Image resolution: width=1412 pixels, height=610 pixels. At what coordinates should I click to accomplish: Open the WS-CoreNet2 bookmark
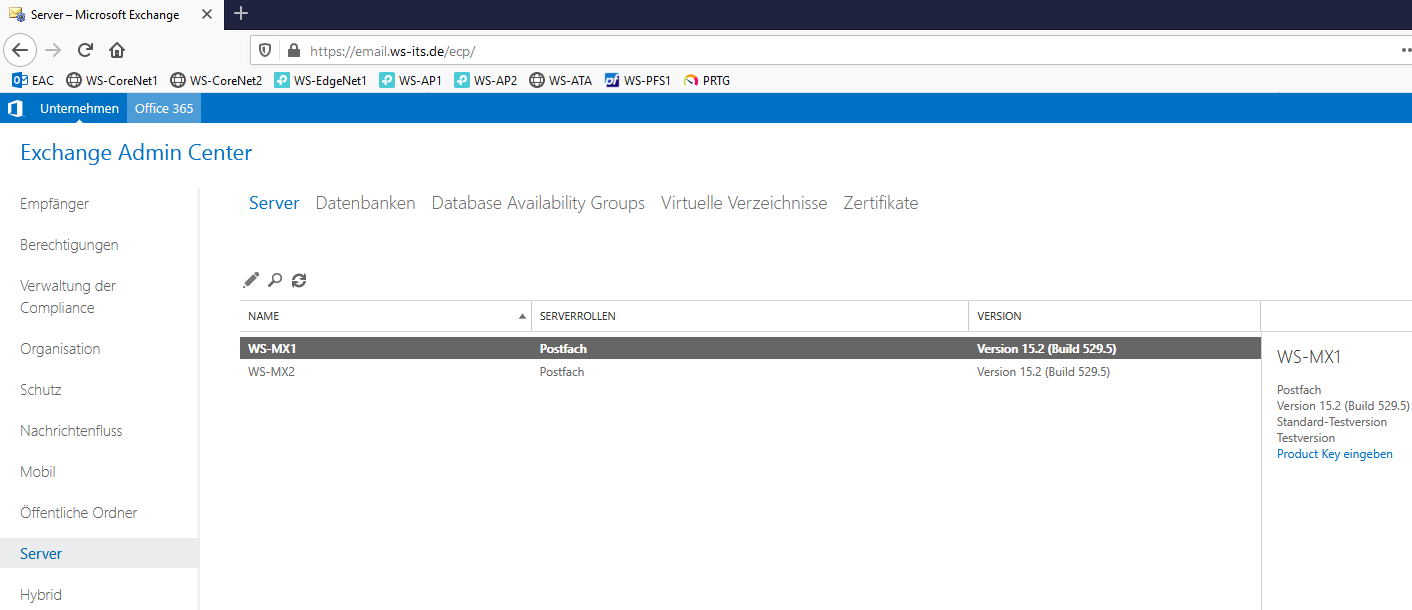(216, 80)
